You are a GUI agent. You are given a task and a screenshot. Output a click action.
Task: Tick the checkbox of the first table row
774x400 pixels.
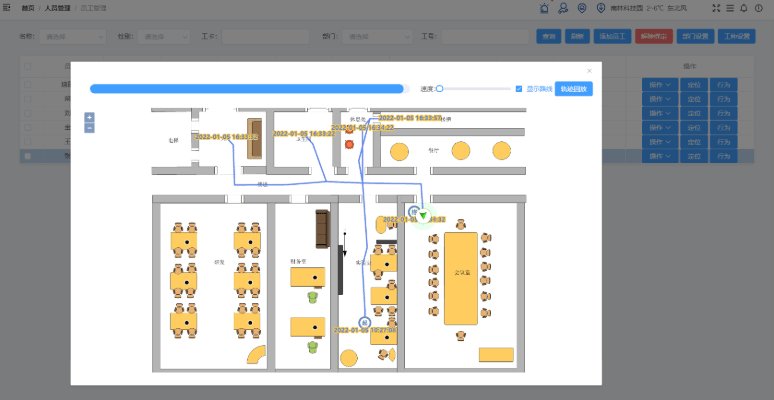28,84
